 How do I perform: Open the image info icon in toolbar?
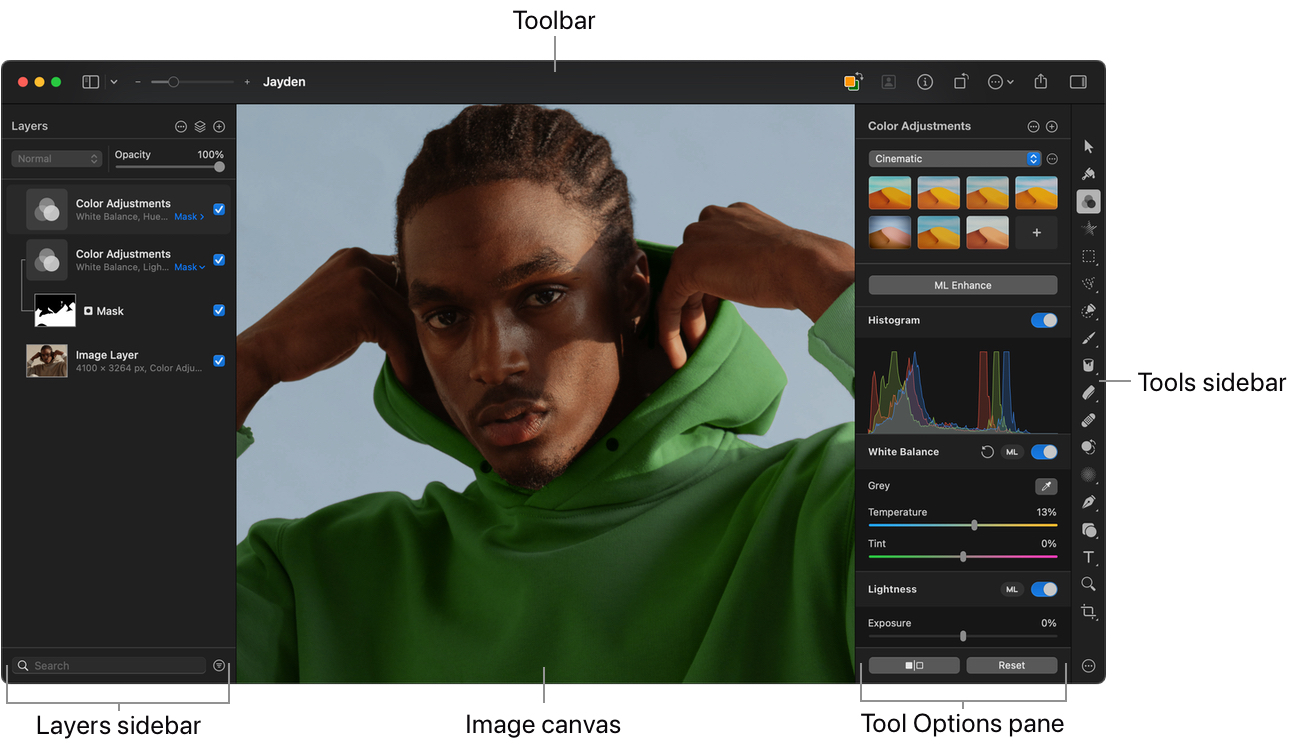[x=925, y=82]
